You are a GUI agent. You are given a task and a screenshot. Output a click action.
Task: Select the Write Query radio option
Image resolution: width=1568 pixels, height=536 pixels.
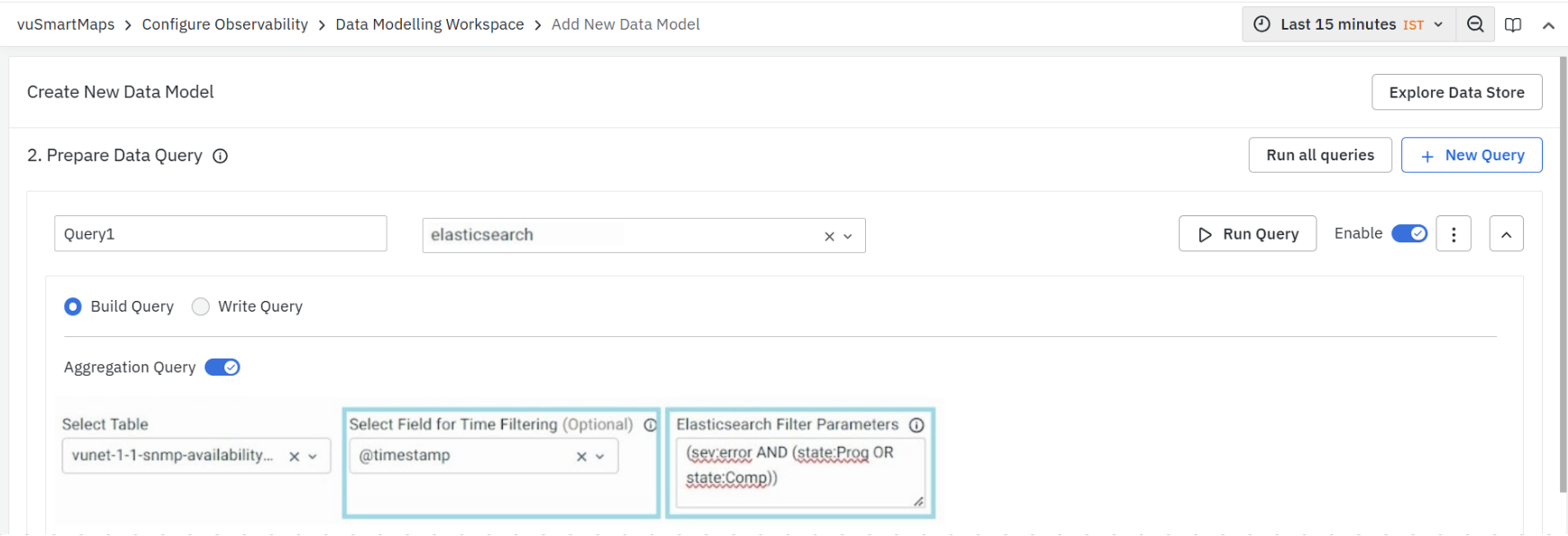(x=201, y=307)
